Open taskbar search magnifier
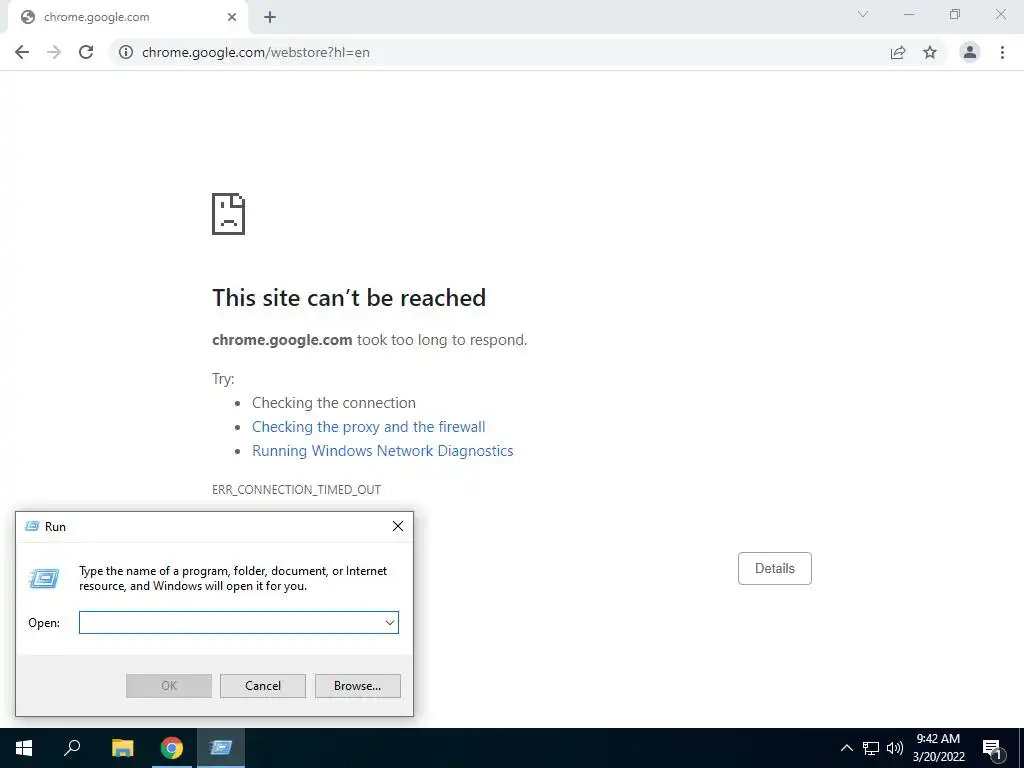Viewport: 1024px width, 768px height. [x=72, y=748]
